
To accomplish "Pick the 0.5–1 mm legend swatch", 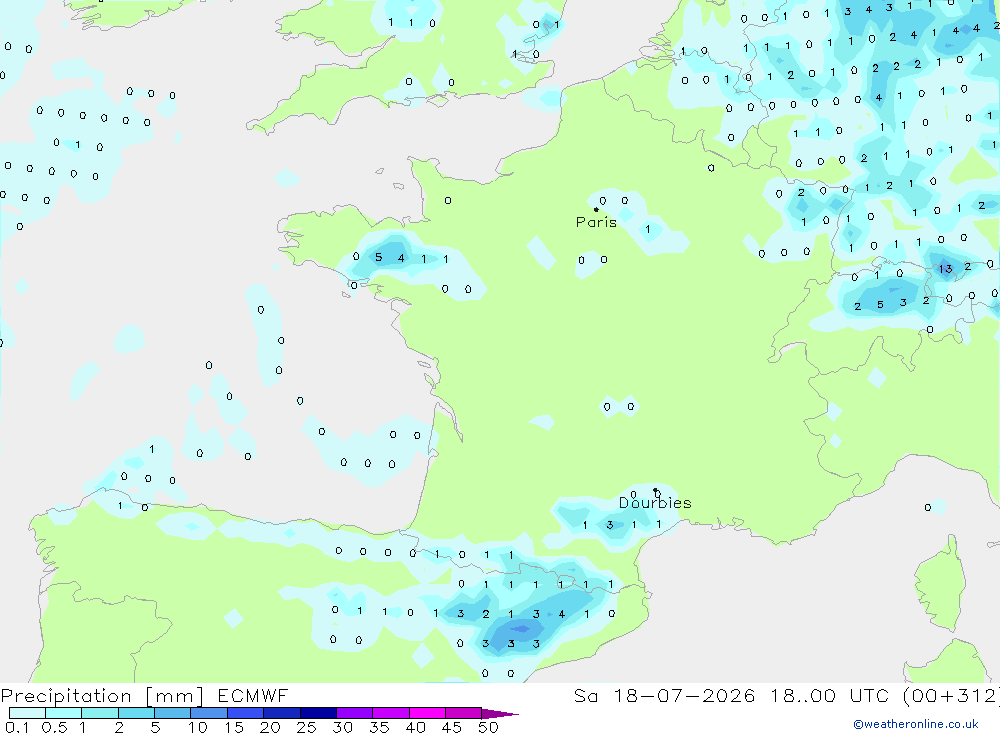I will pos(64,713).
